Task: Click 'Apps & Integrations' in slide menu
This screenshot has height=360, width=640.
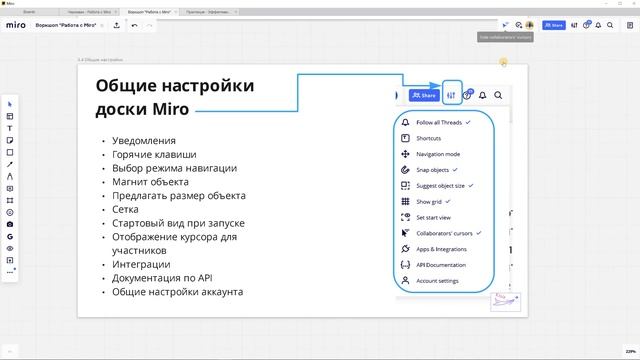Action: tap(441, 249)
